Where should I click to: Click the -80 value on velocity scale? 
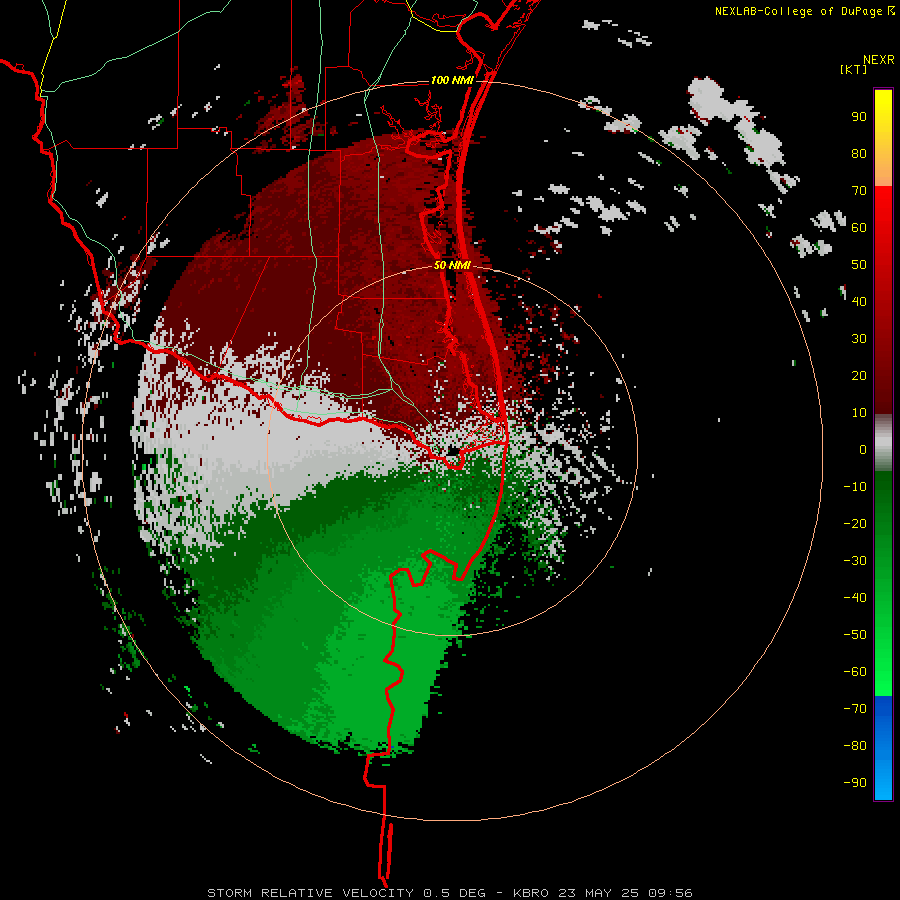(855, 746)
